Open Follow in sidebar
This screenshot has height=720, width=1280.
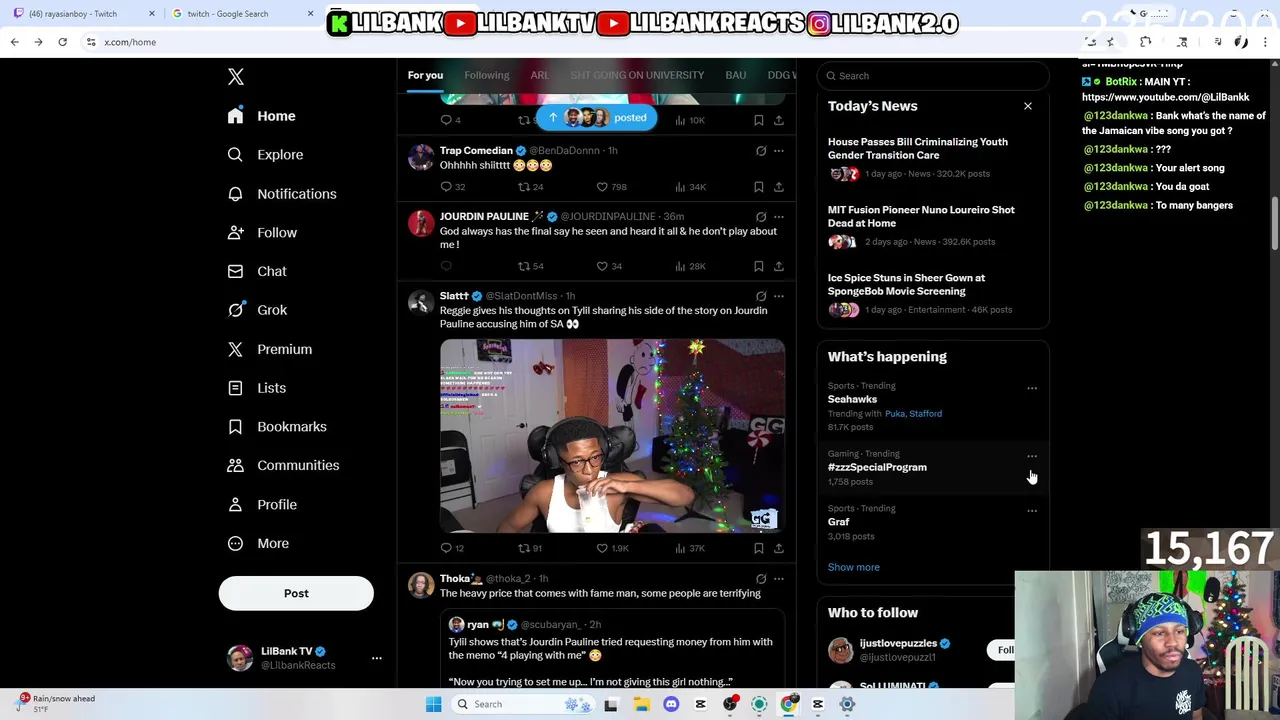[263, 232]
